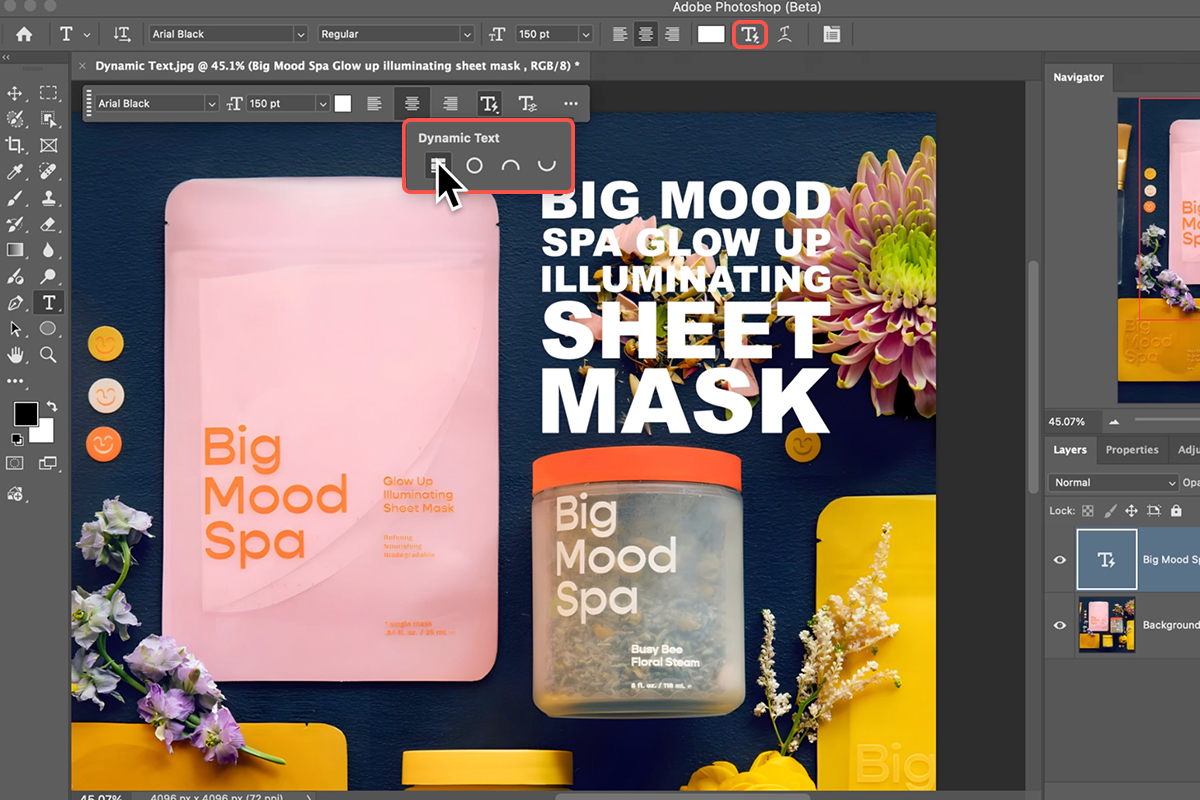Select the Clone Stamp tool
Image resolution: width=1200 pixels, height=800 pixels.
pos(48,198)
